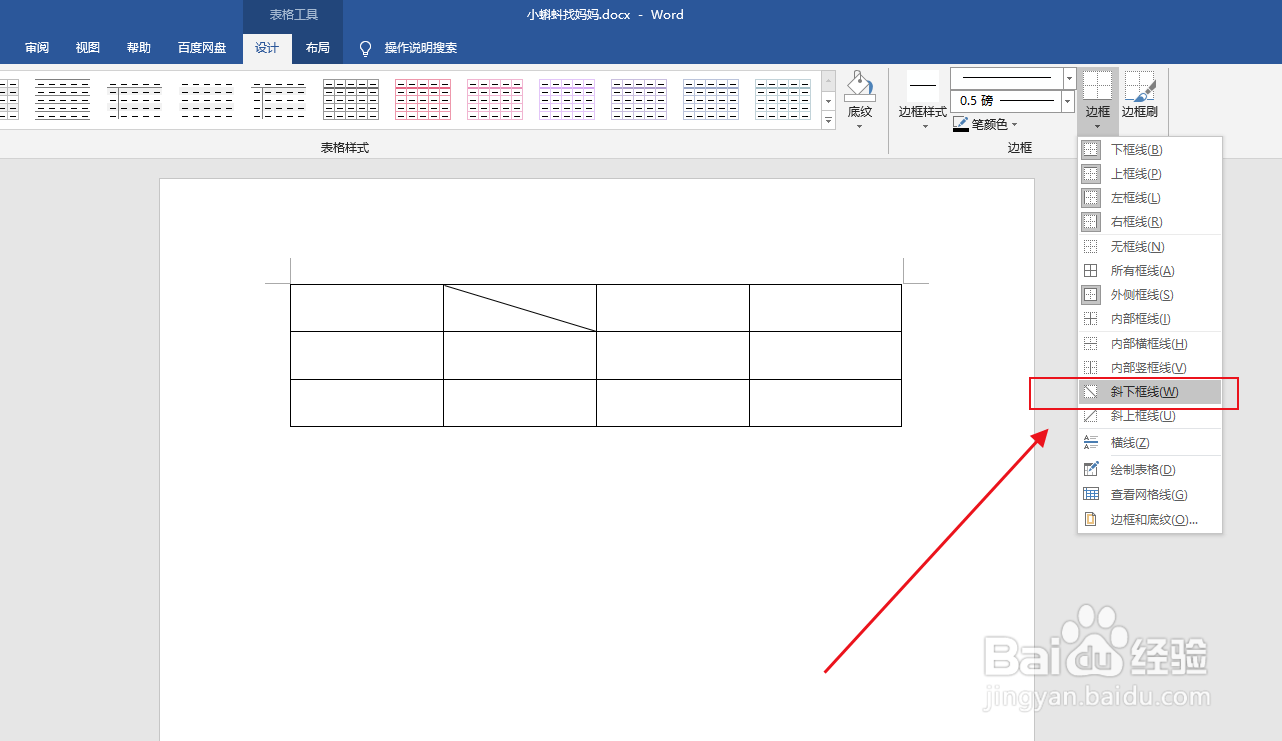Apply 内部竖框线 inside vertical border icon
Image resolution: width=1282 pixels, height=741 pixels.
[x=1091, y=368]
